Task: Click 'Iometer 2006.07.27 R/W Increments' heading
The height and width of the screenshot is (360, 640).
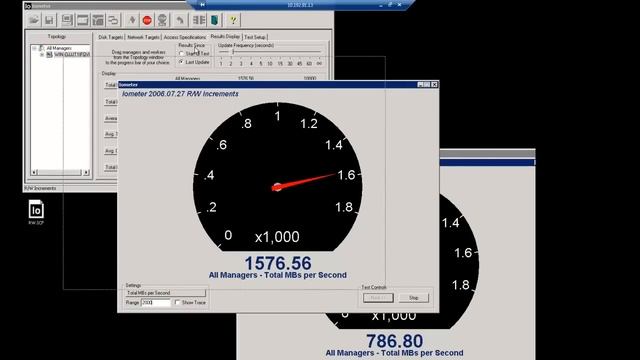Action: pyautogui.click(x=180, y=94)
